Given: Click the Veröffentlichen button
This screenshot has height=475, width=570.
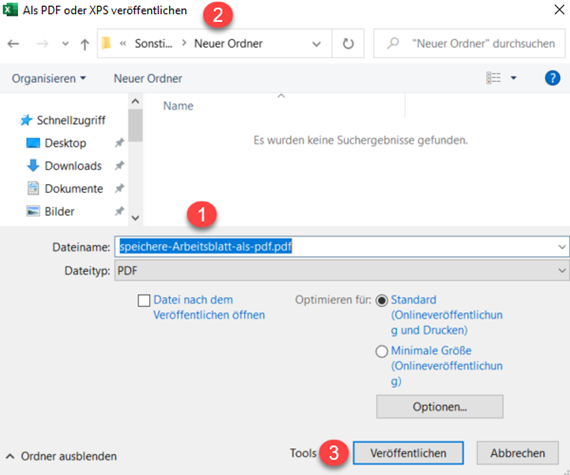Looking at the screenshot, I should (x=408, y=453).
